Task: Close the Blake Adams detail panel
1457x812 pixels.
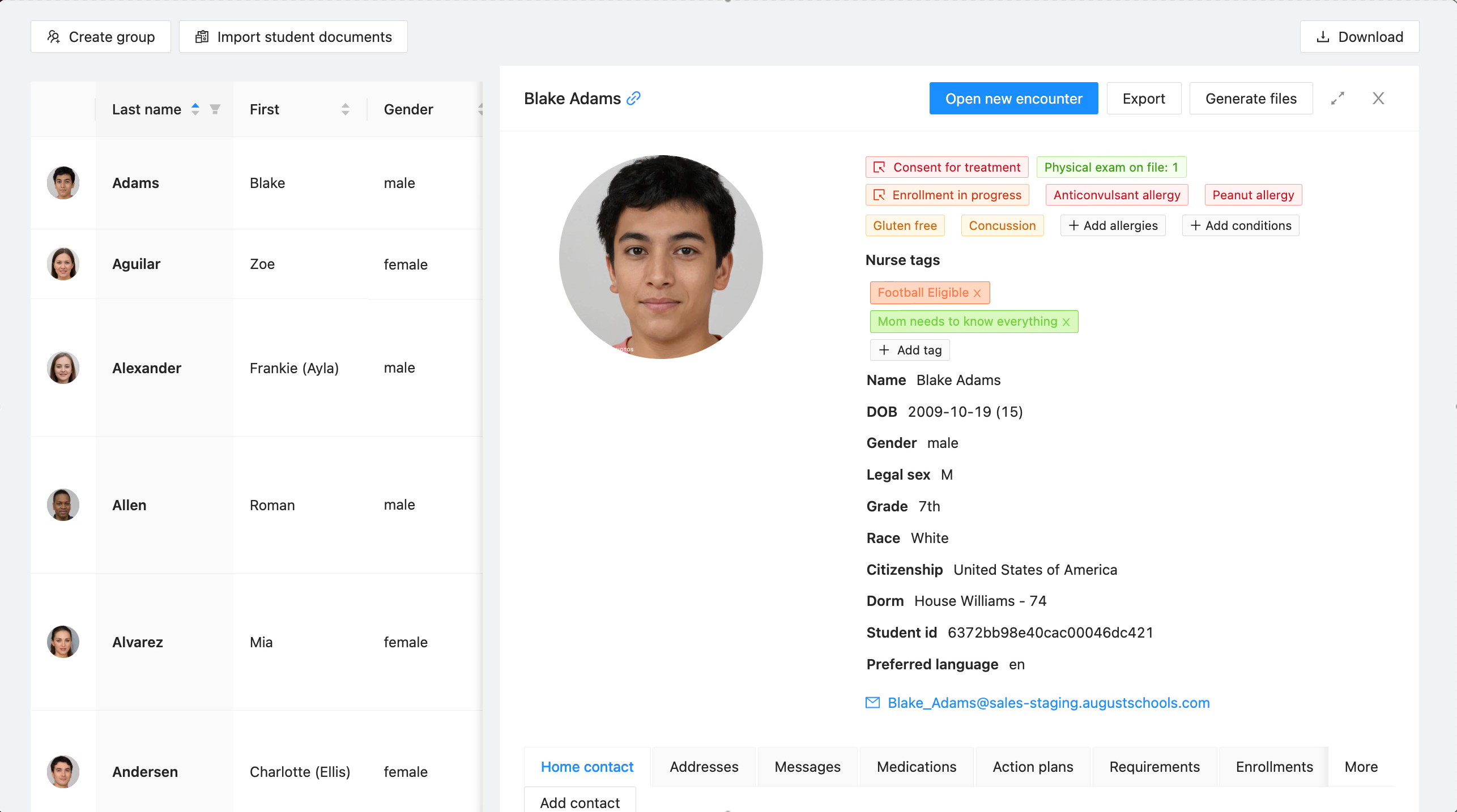Action: [x=1378, y=99]
